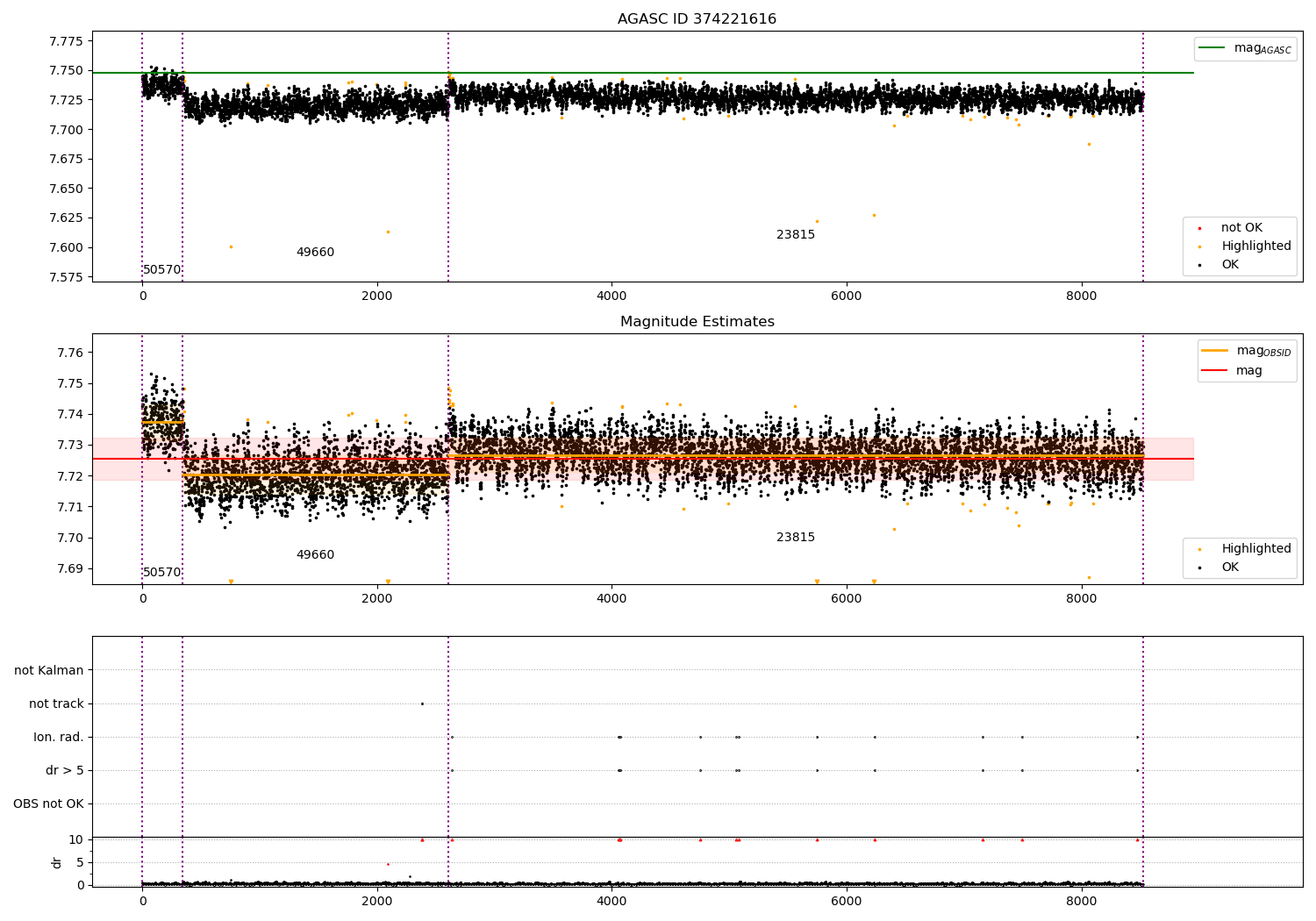Click the lone black dot on 'not track' row
1316x921 pixels.
[422, 703]
